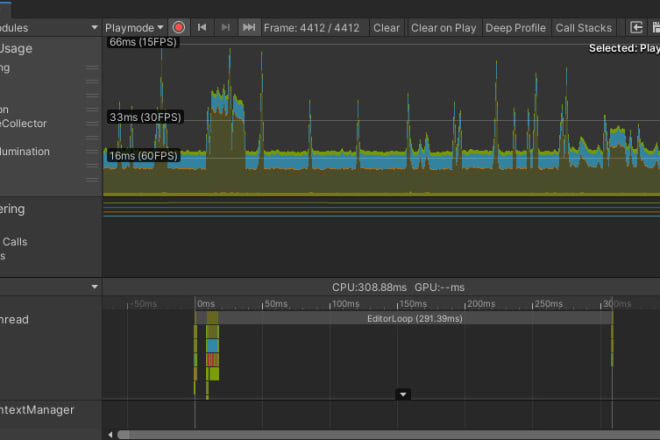Select the blue sample block in the timeline
The height and width of the screenshot is (440, 660).
[213, 346]
